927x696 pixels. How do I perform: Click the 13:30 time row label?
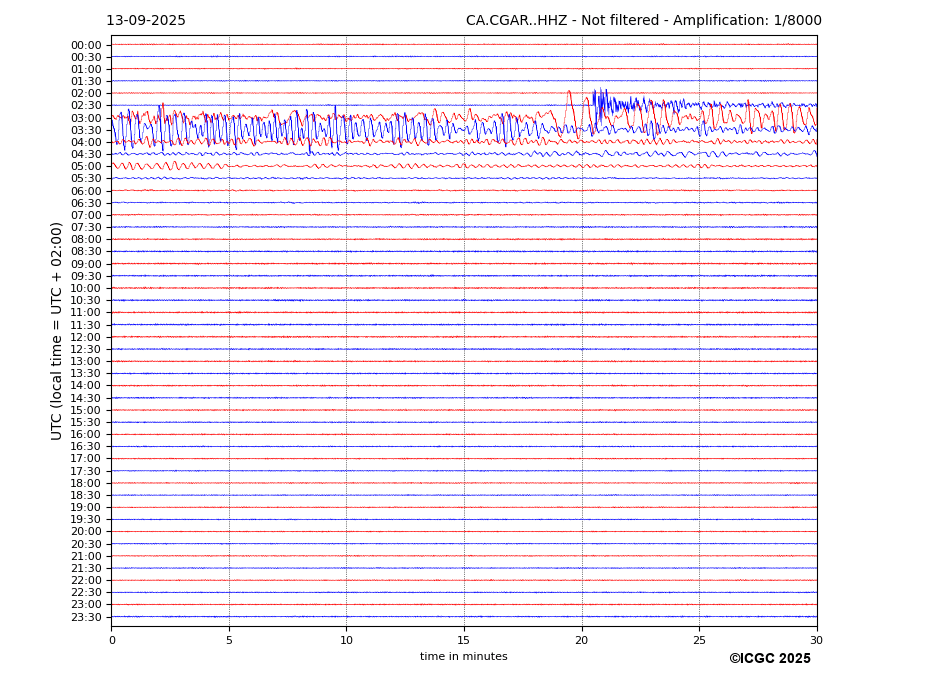pos(86,374)
